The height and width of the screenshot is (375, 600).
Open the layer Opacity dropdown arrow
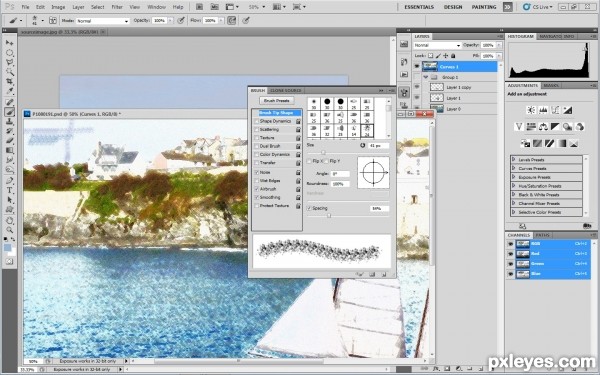coord(499,45)
